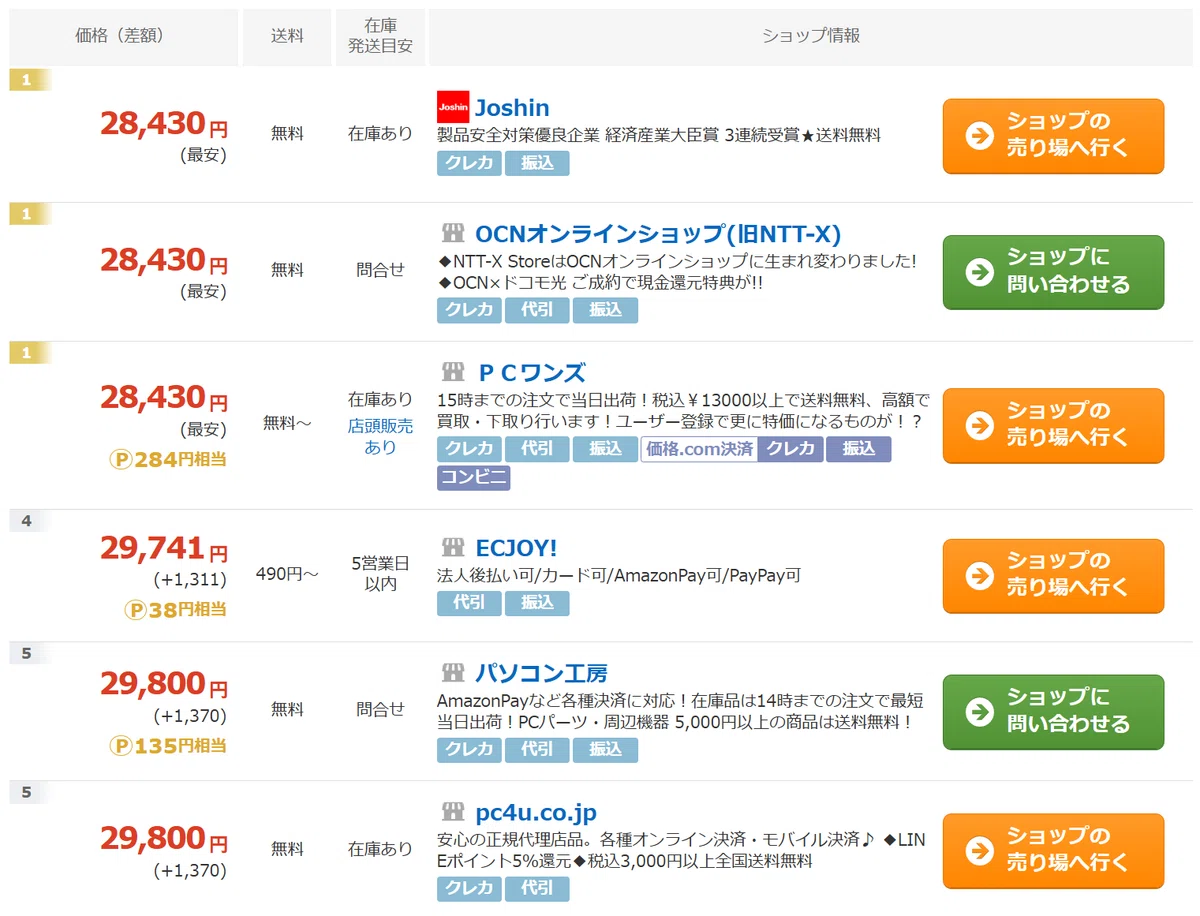Click the 送料 column header
1200x916 pixels.
pyautogui.click(x=287, y=36)
